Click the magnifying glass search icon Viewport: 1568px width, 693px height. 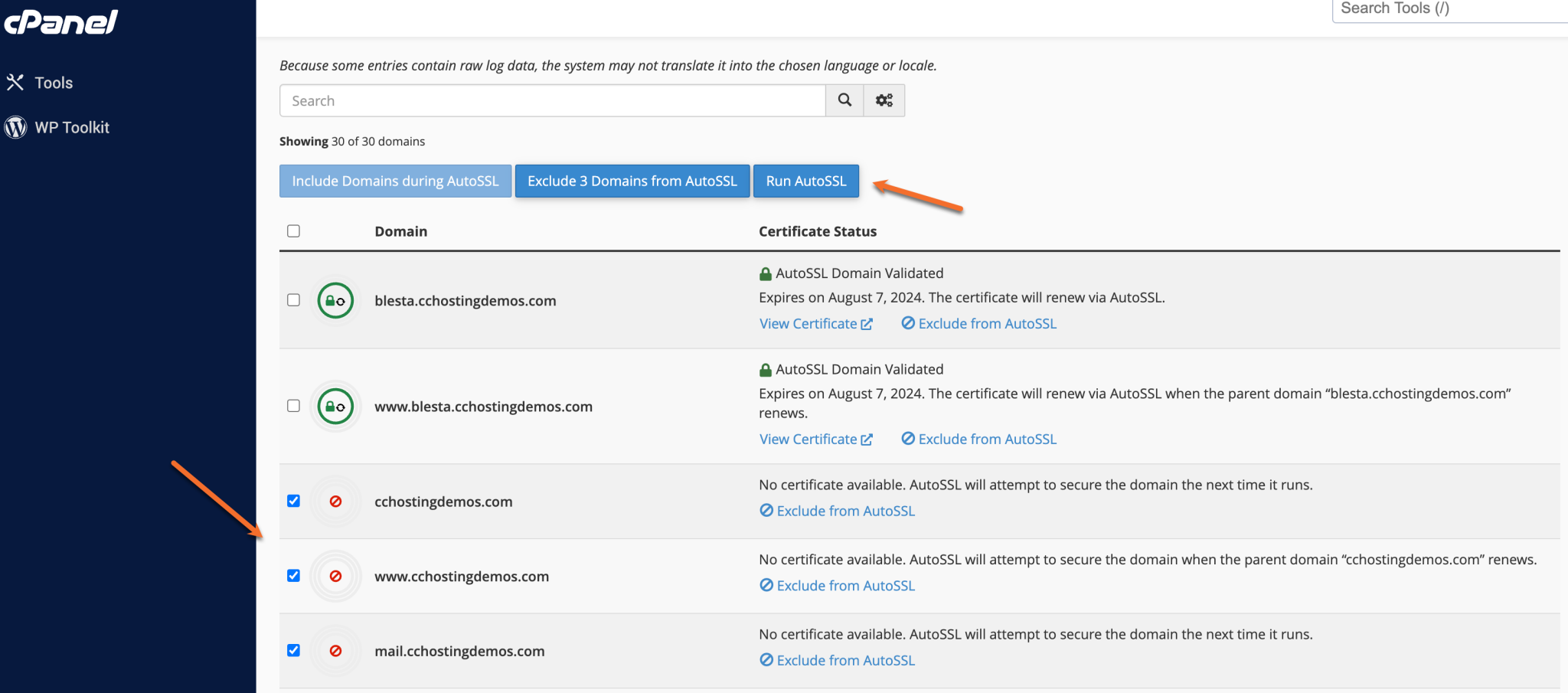point(844,100)
